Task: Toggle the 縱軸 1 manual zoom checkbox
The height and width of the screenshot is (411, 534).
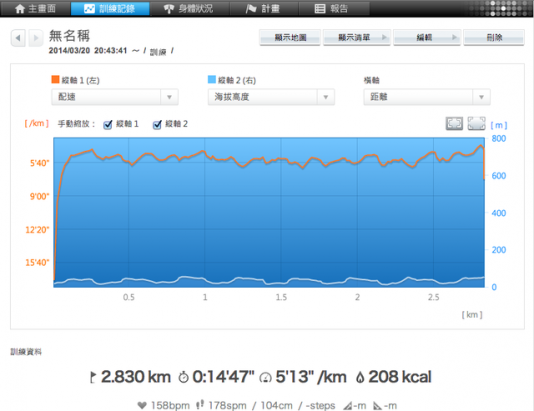Action: 108,125
